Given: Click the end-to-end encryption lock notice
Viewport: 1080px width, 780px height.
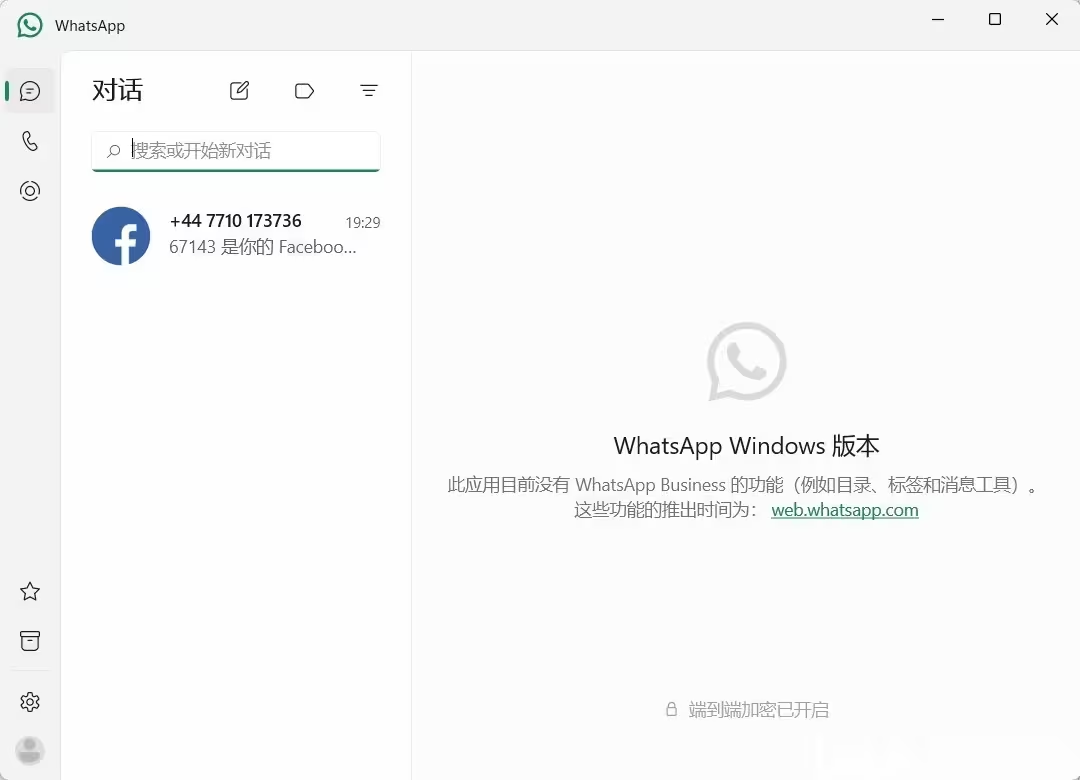Looking at the screenshot, I should [x=747, y=710].
